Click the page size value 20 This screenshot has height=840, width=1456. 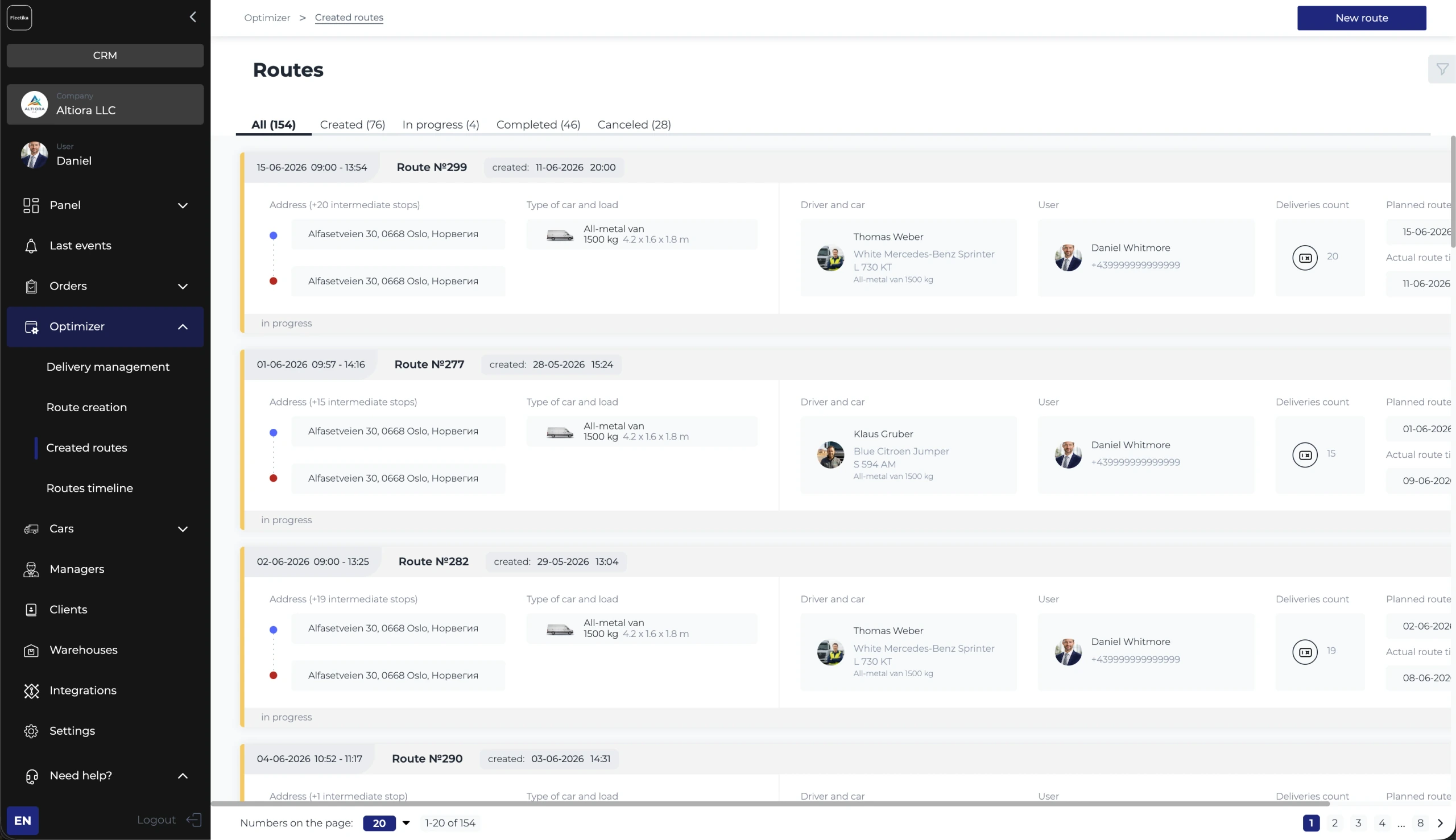(x=379, y=824)
